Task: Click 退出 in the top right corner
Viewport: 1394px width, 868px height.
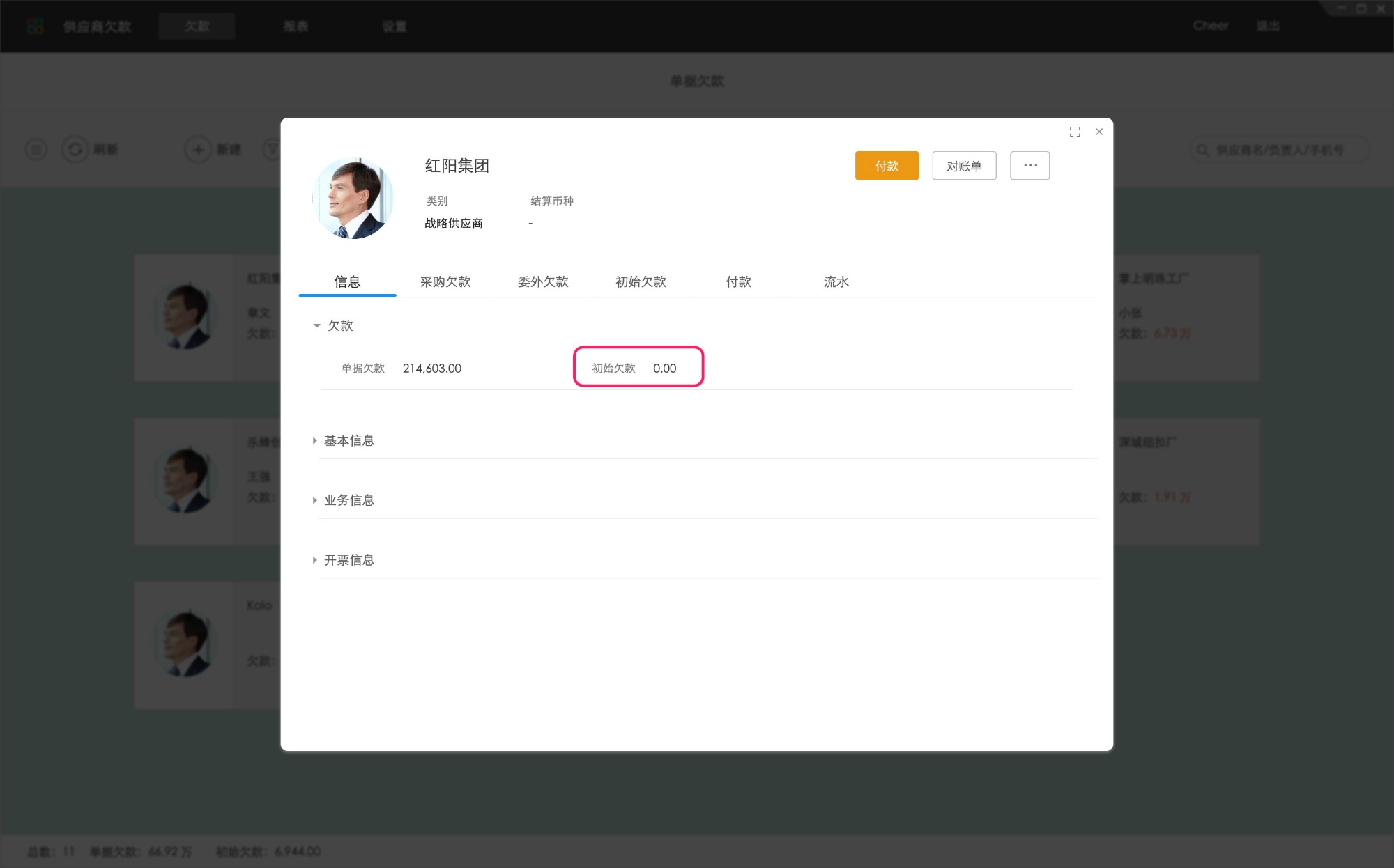Action: 1268,26
